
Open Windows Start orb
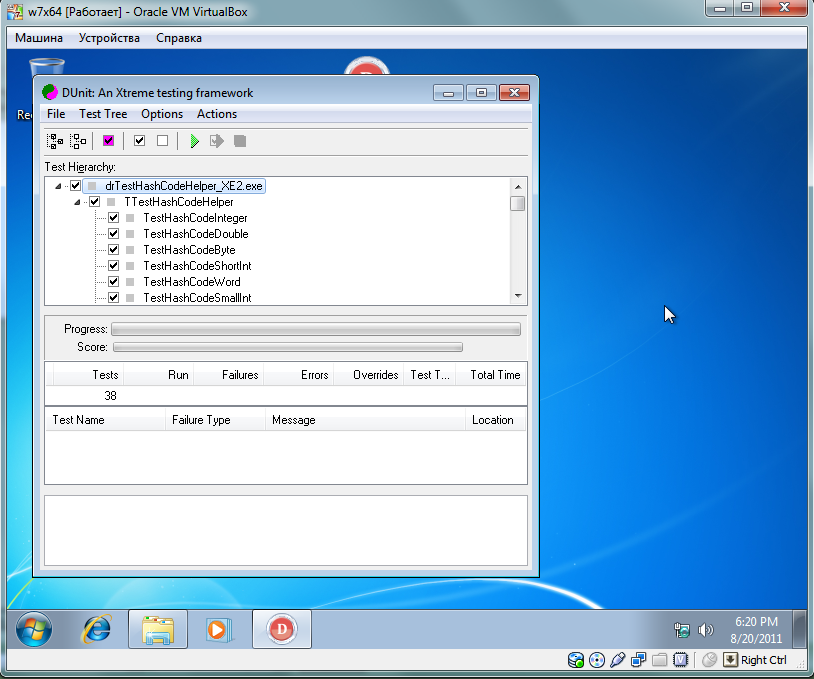34,629
